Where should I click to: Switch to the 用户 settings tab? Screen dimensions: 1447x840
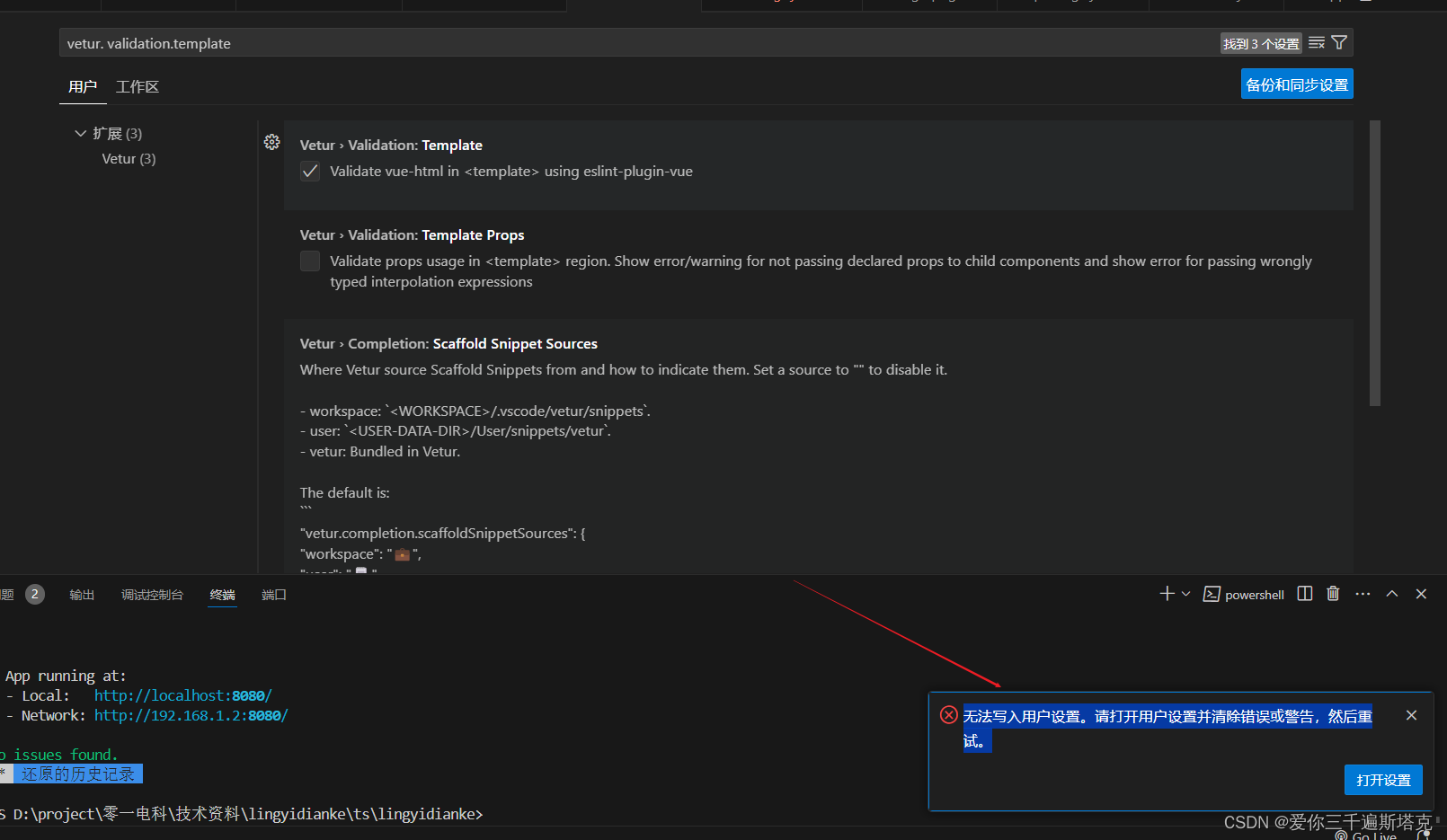(83, 87)
